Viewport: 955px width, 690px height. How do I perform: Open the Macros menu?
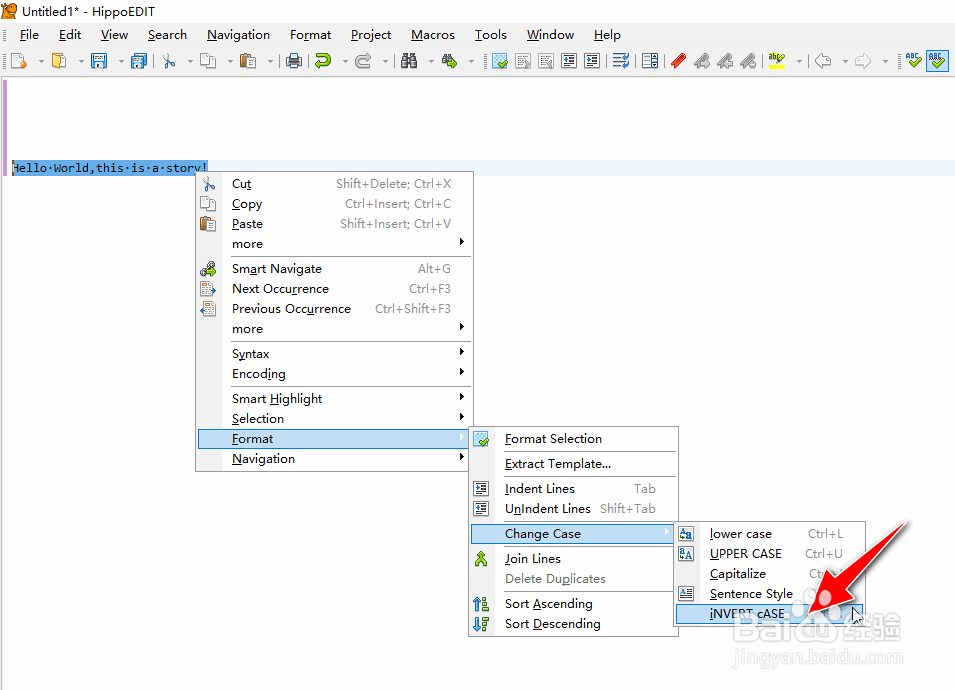[433, 35]
